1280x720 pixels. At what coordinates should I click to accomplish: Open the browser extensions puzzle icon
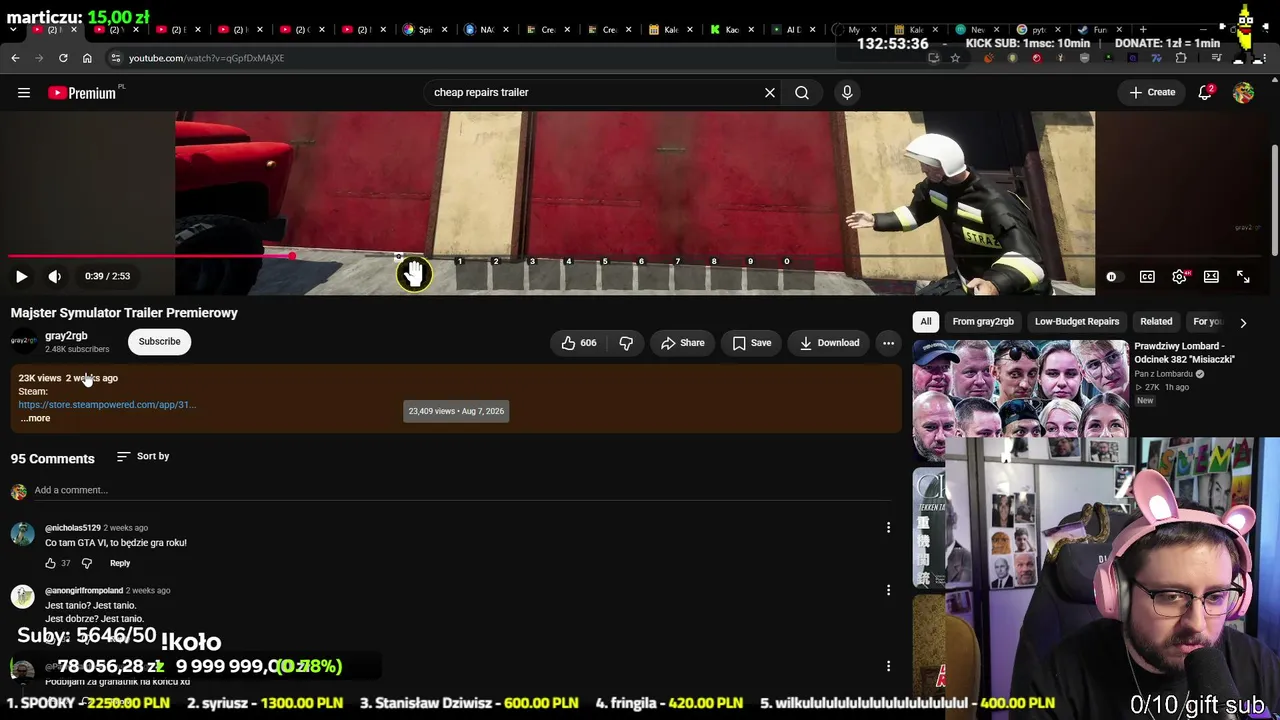click(1181, 58)
